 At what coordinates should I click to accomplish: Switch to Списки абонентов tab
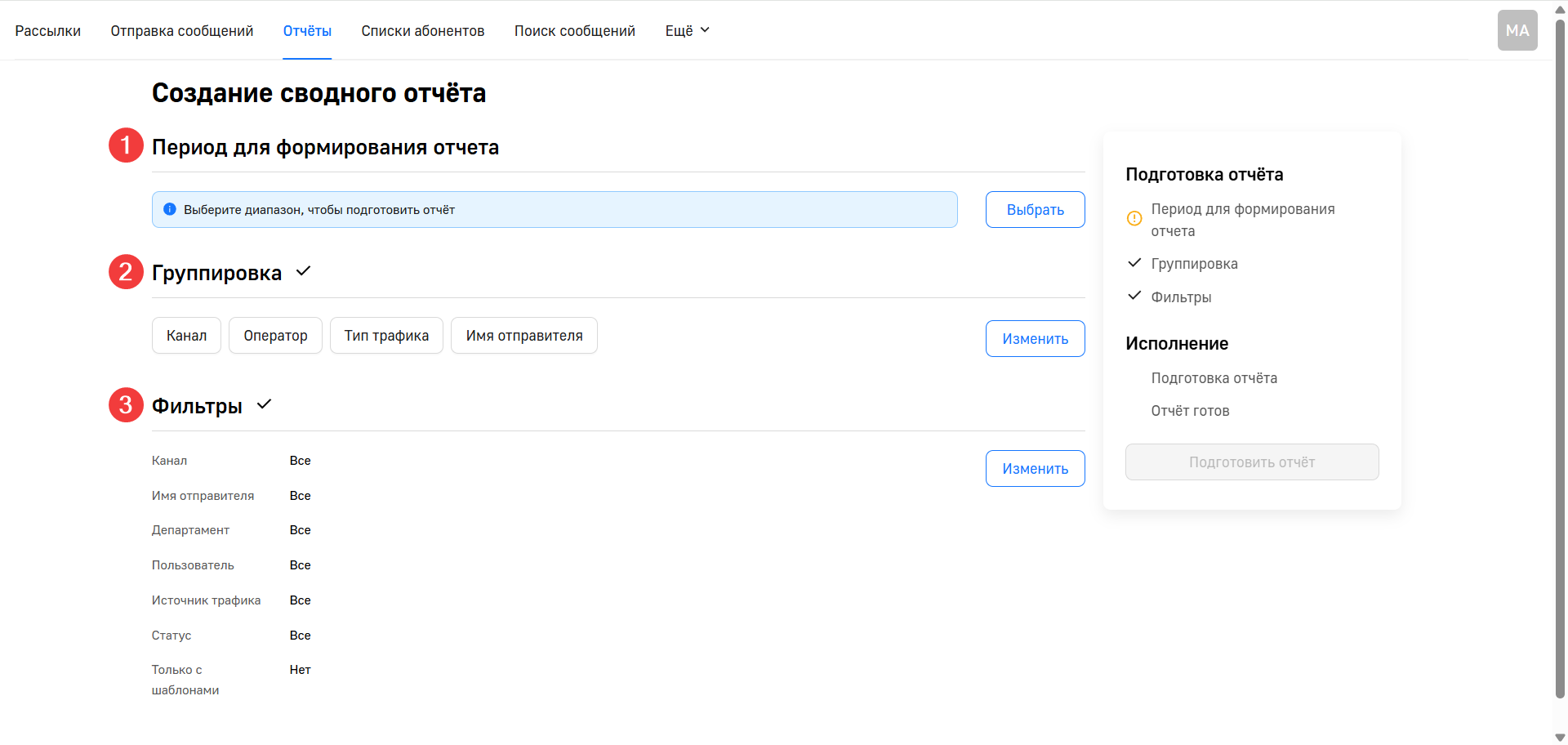tap(422, 31)
